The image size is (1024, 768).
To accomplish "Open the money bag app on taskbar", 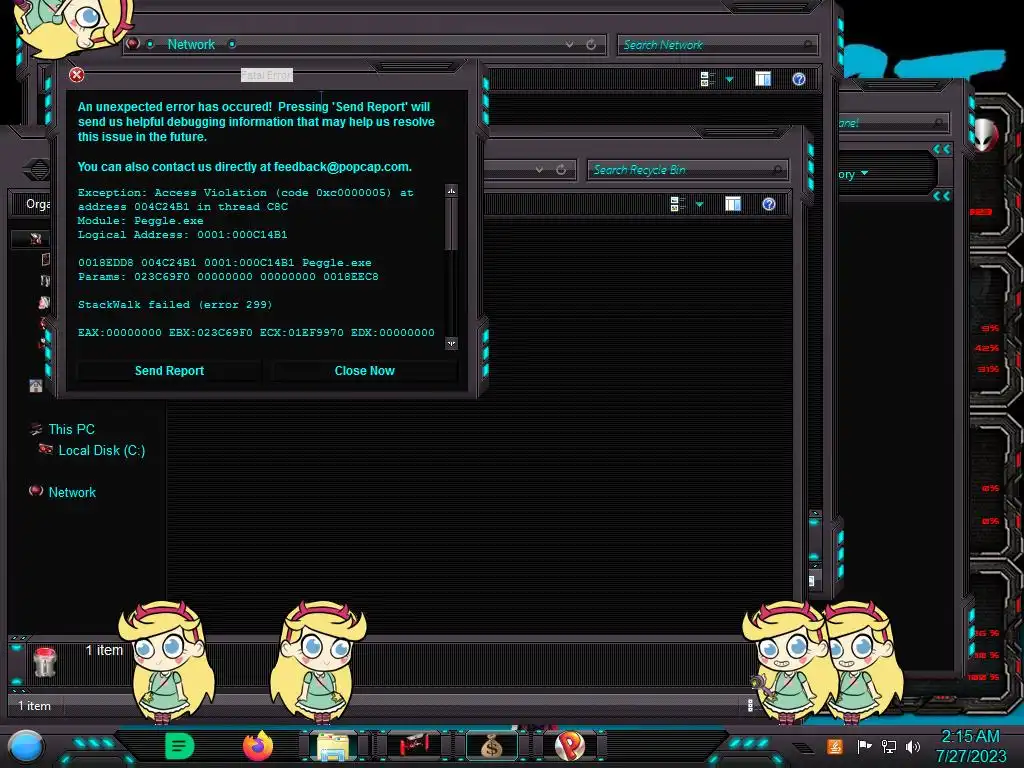I will click(491, 746).
